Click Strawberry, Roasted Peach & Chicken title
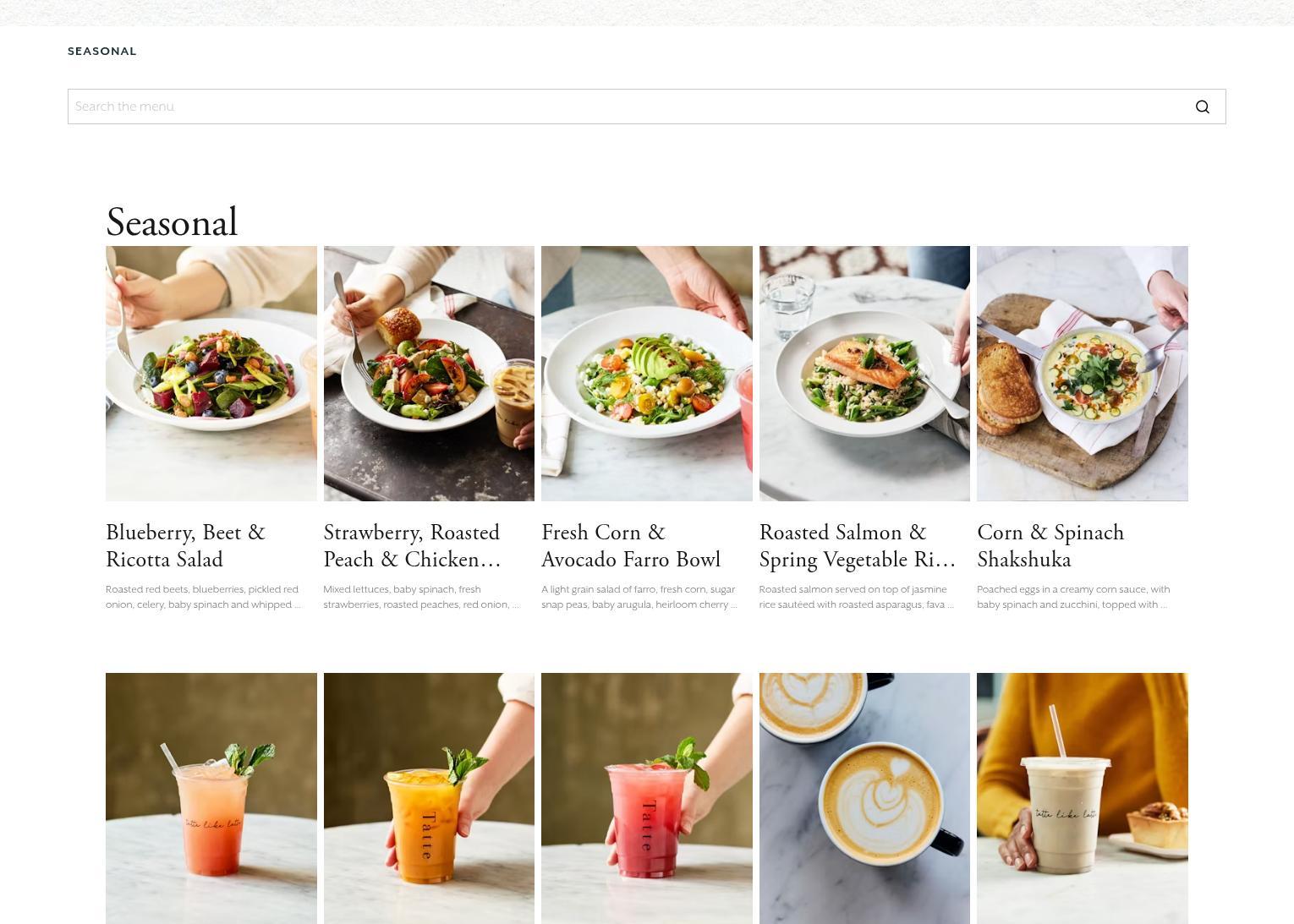This screenshot has height=924, width=1294. [x=412, y=546]
